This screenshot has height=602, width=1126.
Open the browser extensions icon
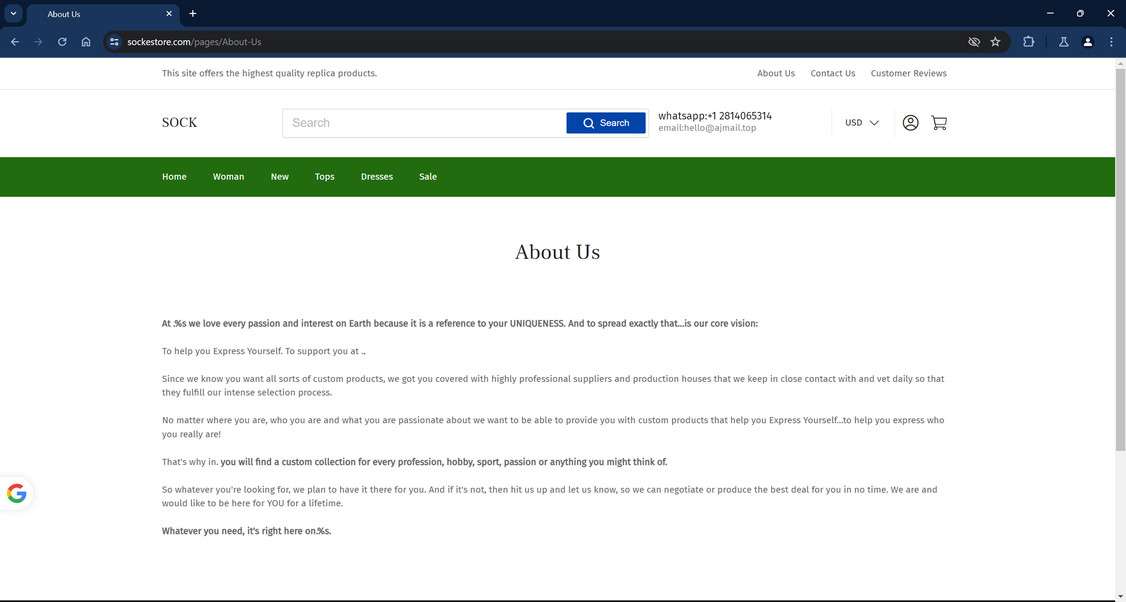[x=1028, y=42]
